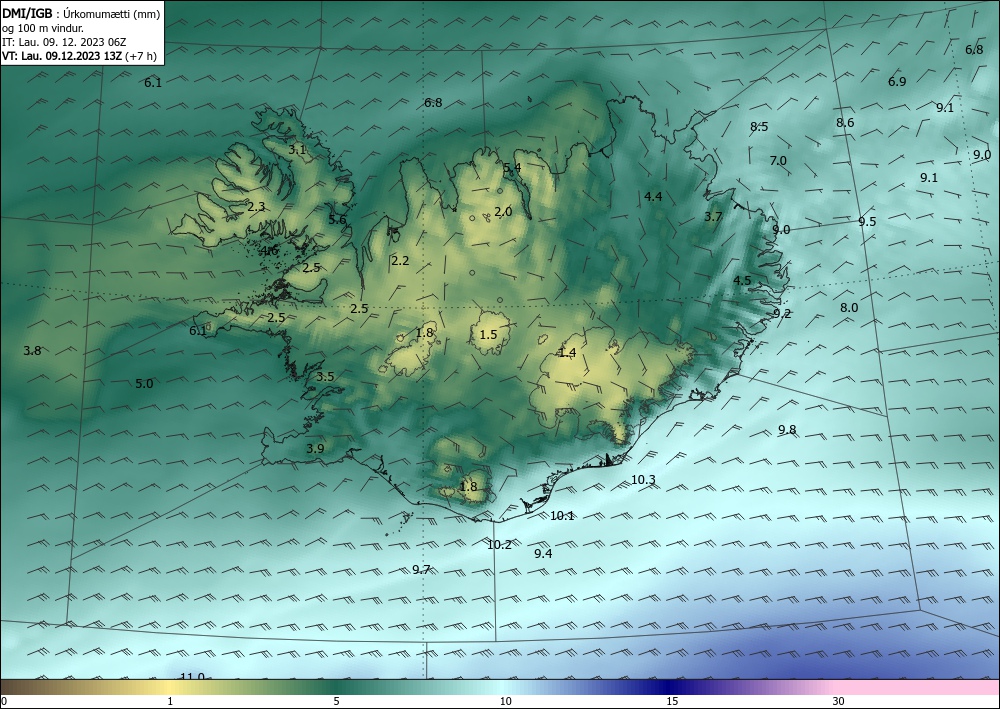Click the color scale tick label 15

tap(672, 702)
